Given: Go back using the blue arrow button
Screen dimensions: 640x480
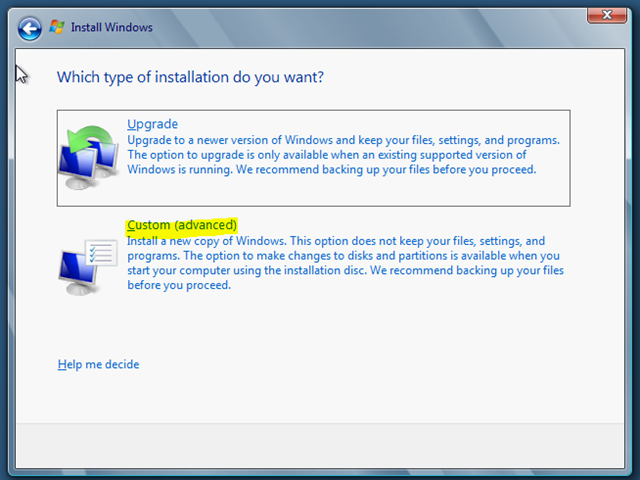Looking at the screenshot, I should point(29,29).
